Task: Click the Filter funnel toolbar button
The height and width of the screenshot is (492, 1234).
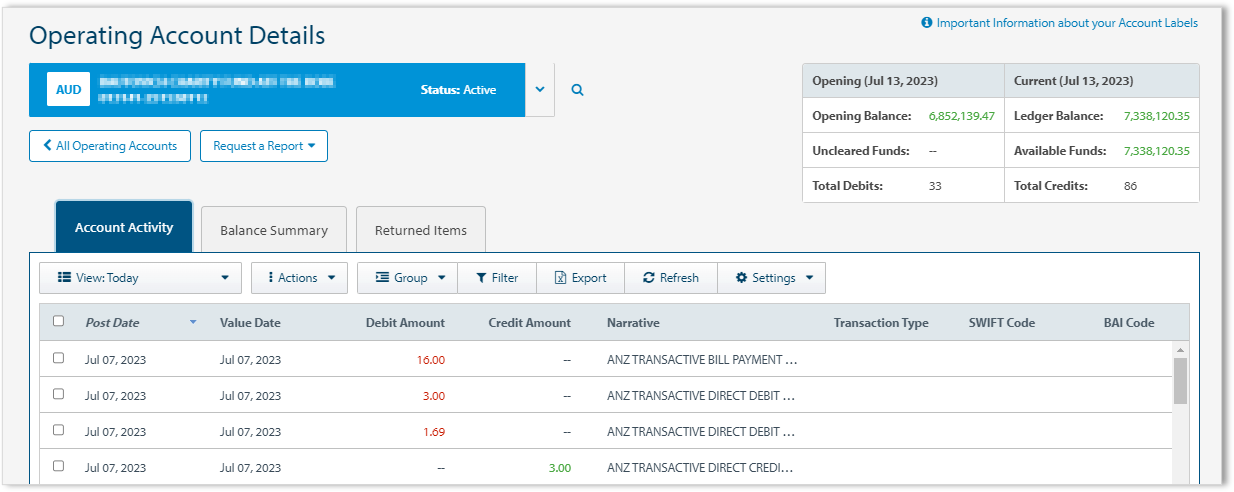Action: 497,278
